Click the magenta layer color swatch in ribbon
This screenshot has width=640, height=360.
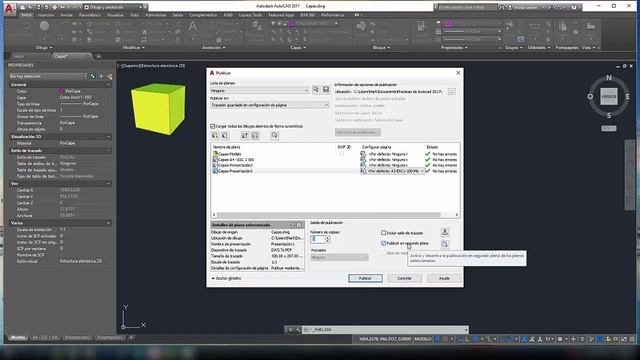point(293,24)
